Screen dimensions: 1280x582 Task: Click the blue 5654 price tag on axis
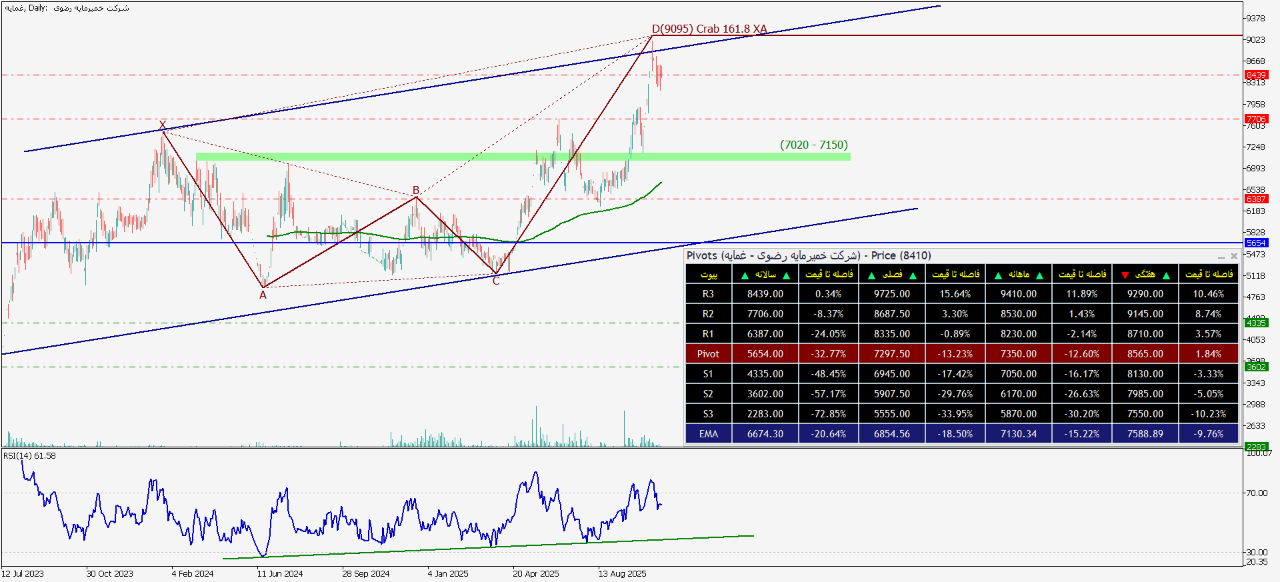pos(1256,243)
